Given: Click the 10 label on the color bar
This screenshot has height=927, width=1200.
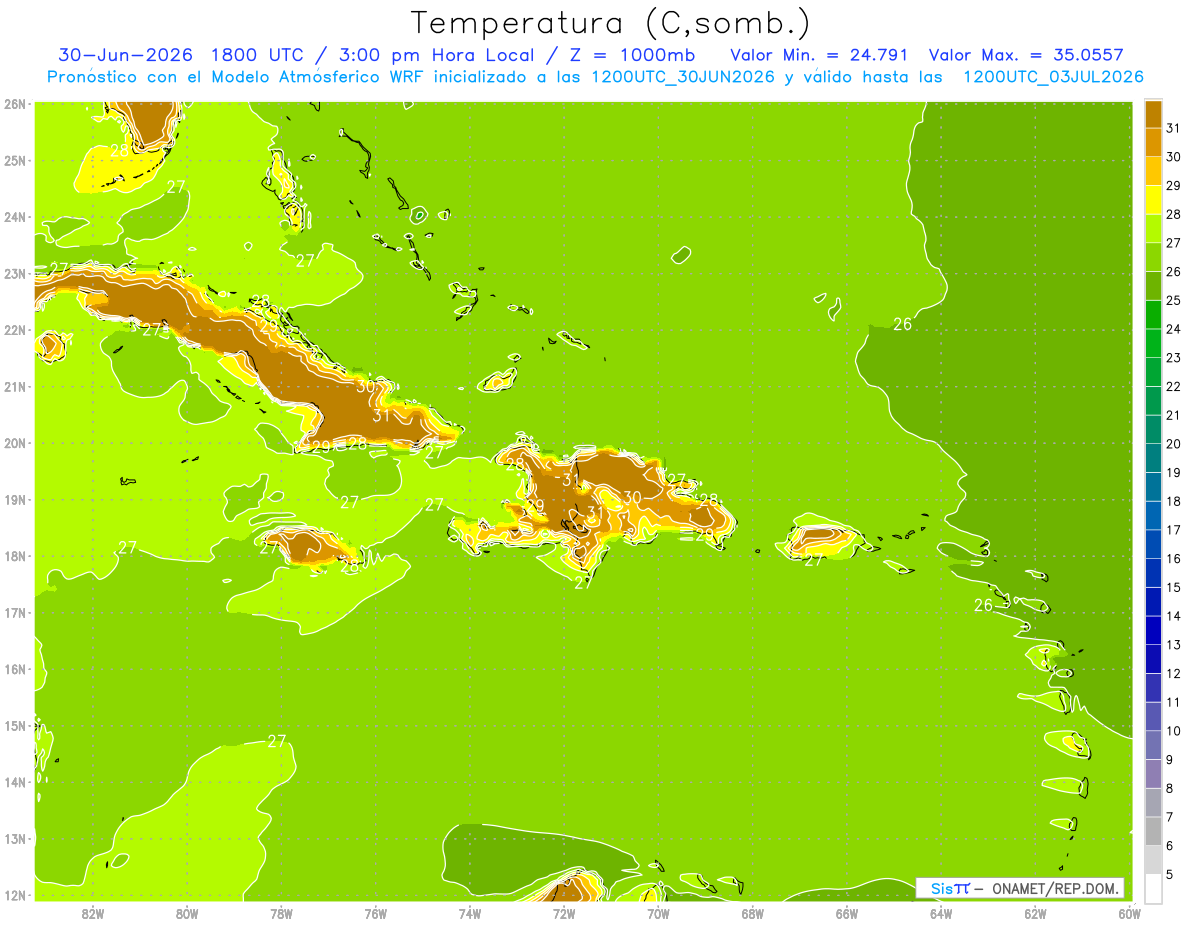Looking at the screenshot, I should pos(1173,731).
